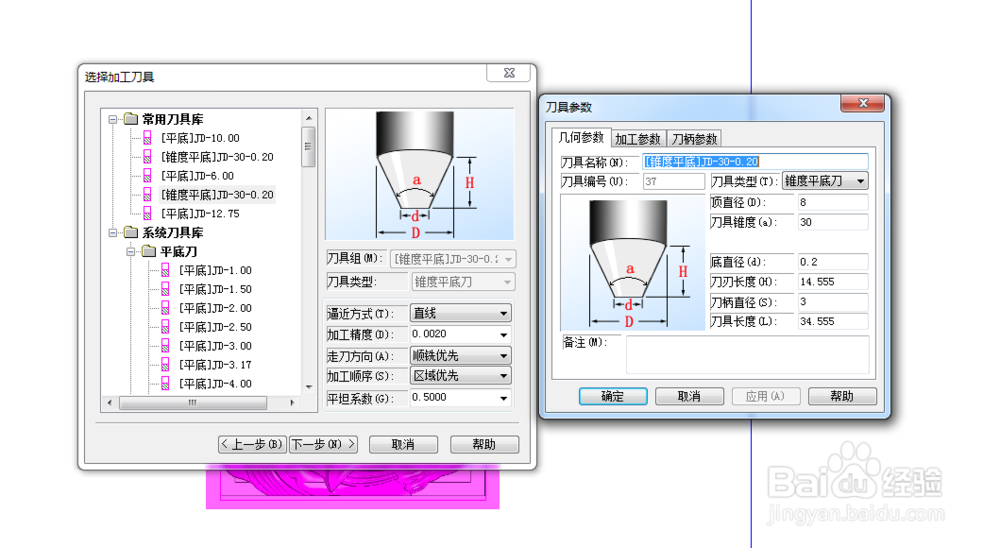Click the 上一步(B) button
This screenshot has width=1000, height=548.
click(x=253, y=444)
